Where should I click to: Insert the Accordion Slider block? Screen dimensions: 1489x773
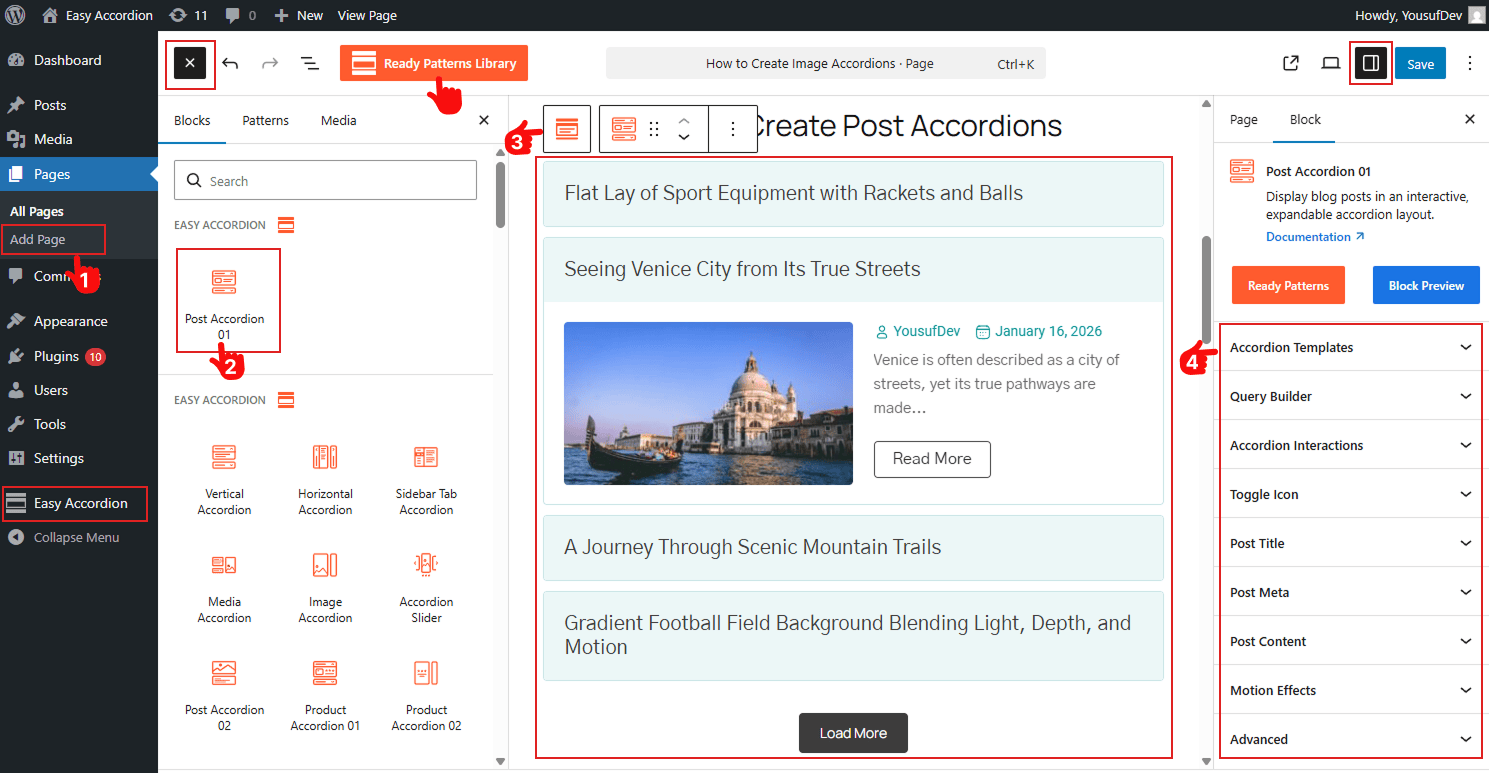tap(427, 589)
